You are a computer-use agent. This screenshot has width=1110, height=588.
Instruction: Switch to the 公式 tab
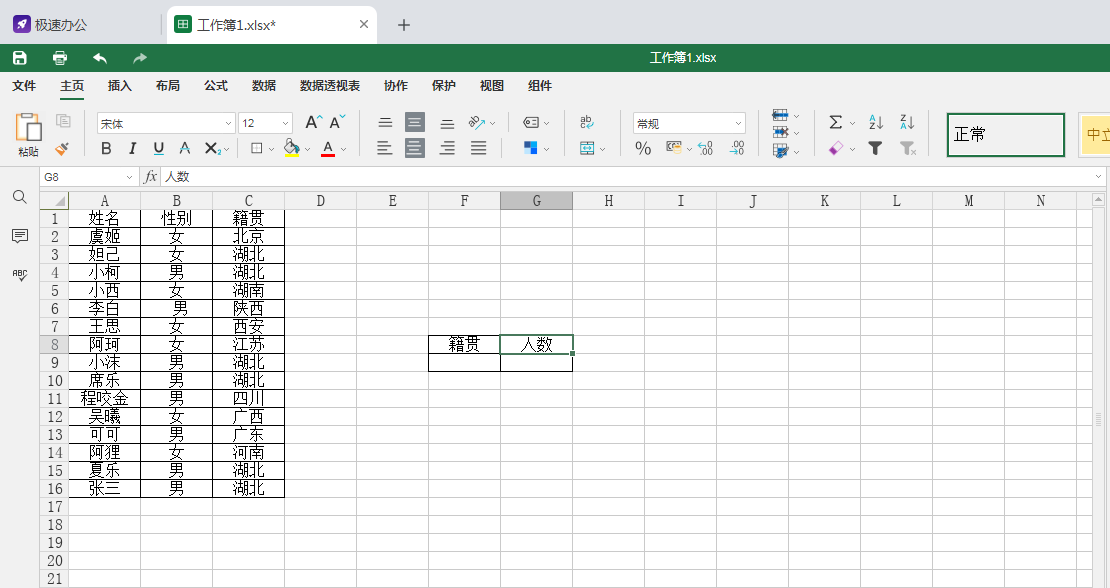pos(216,86)
